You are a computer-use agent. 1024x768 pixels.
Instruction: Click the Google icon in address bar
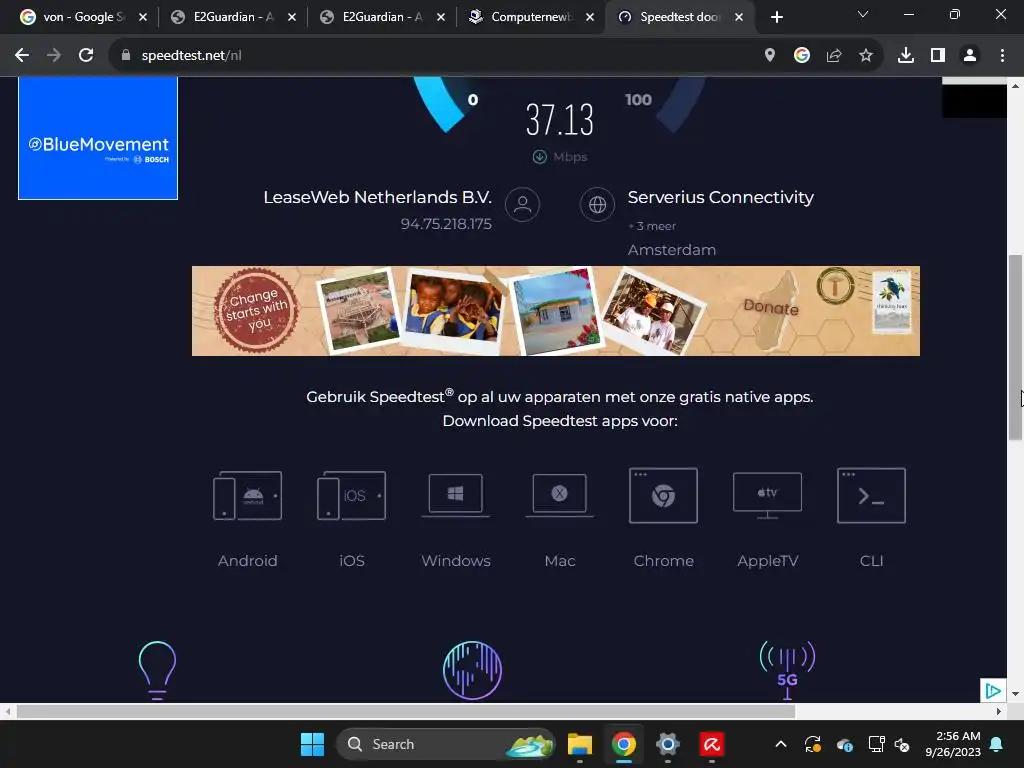(802, 56)
